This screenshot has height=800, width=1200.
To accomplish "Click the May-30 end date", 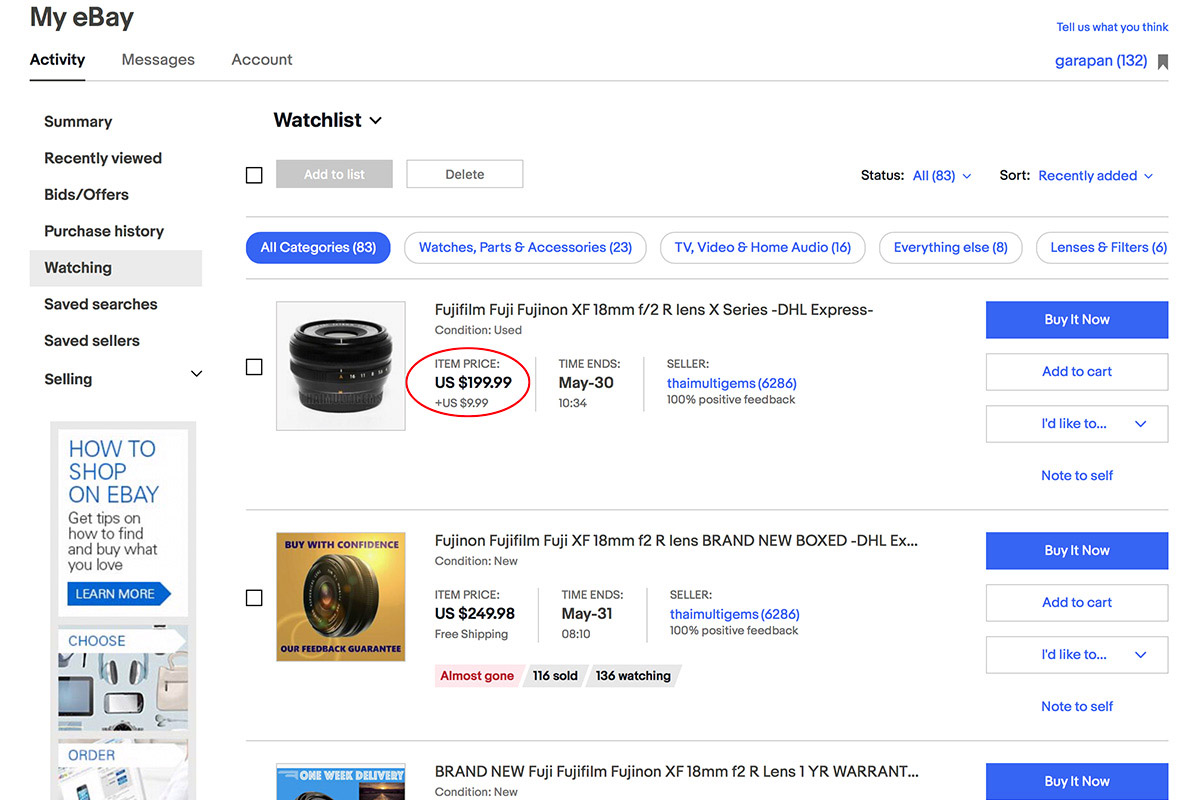I will click(x=586, y=383).
